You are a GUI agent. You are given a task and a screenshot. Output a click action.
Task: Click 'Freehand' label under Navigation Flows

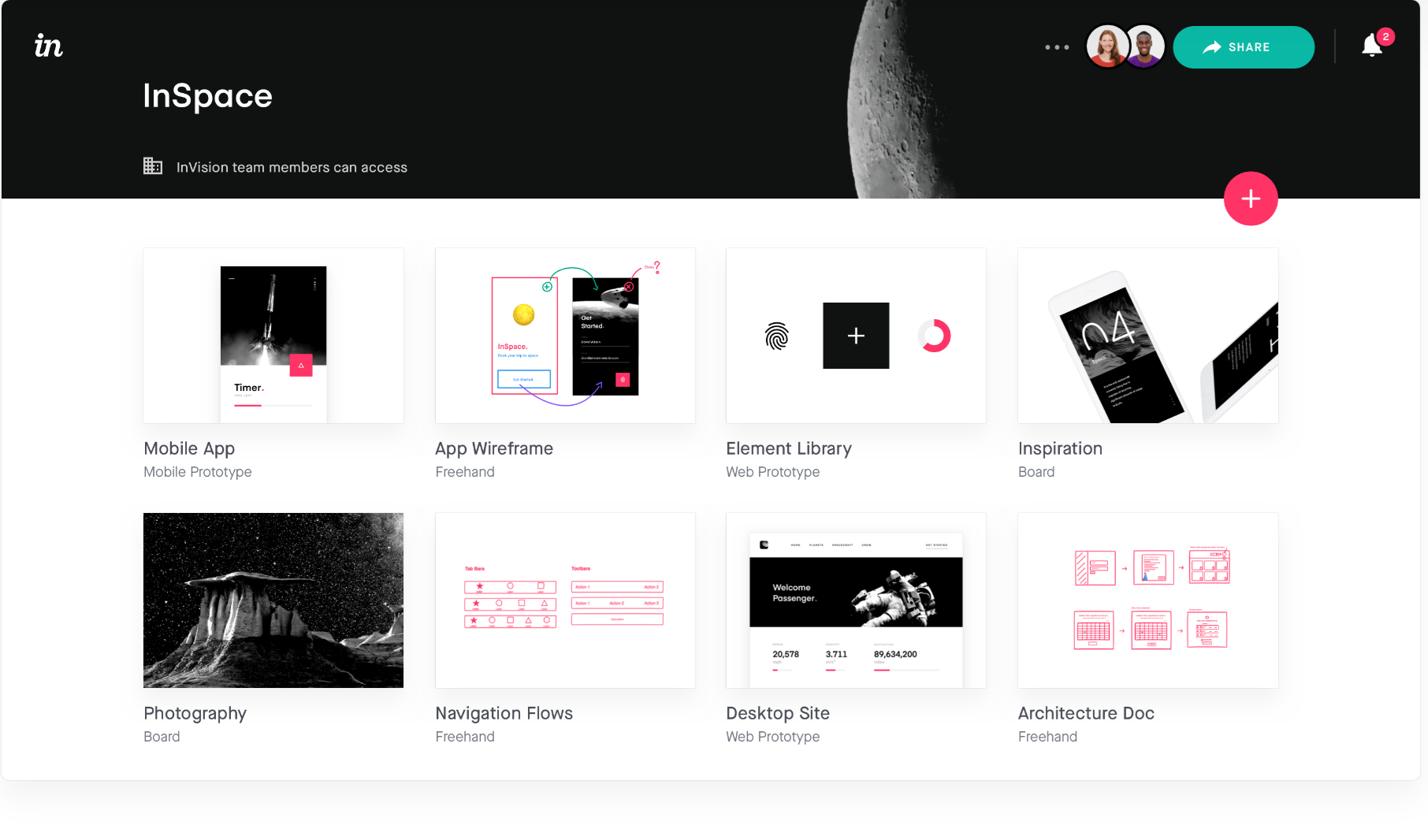(x=465, y=737)
